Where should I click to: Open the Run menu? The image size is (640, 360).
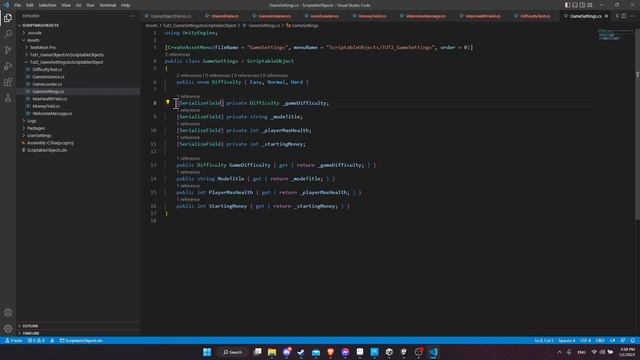tap(91, 5)
